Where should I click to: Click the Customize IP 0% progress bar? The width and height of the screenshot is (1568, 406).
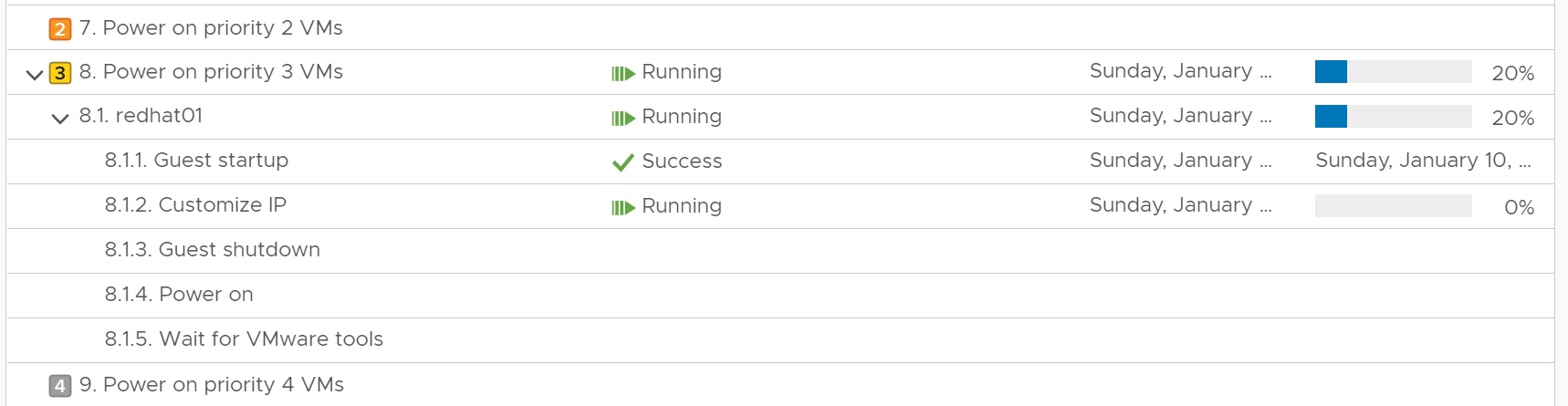(1393, 206)
